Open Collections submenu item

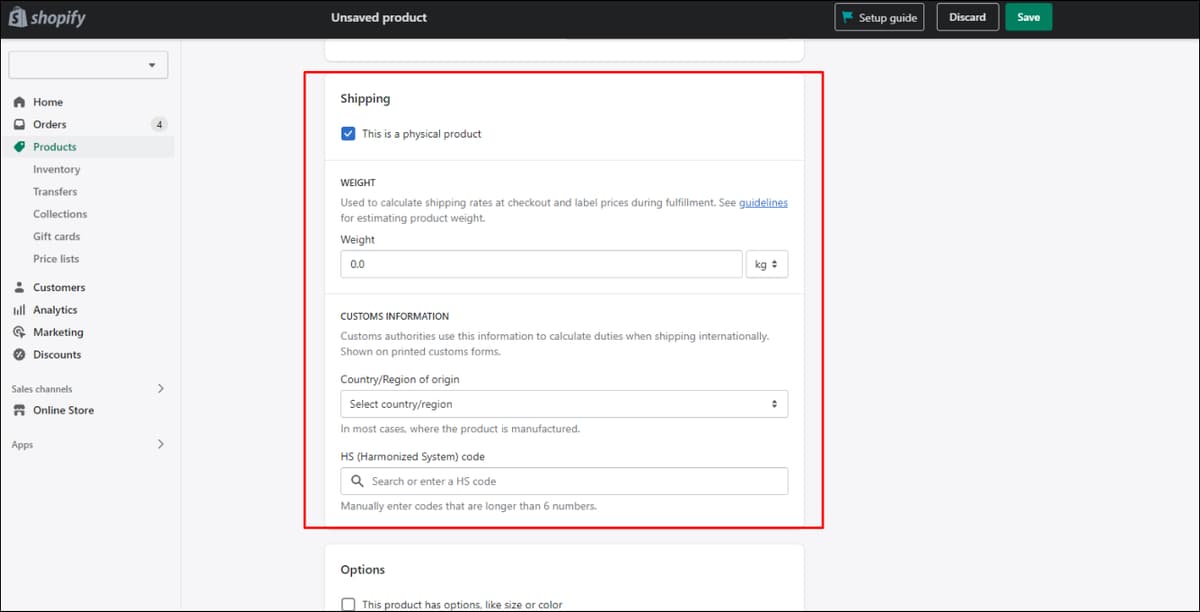coord(60,214)
